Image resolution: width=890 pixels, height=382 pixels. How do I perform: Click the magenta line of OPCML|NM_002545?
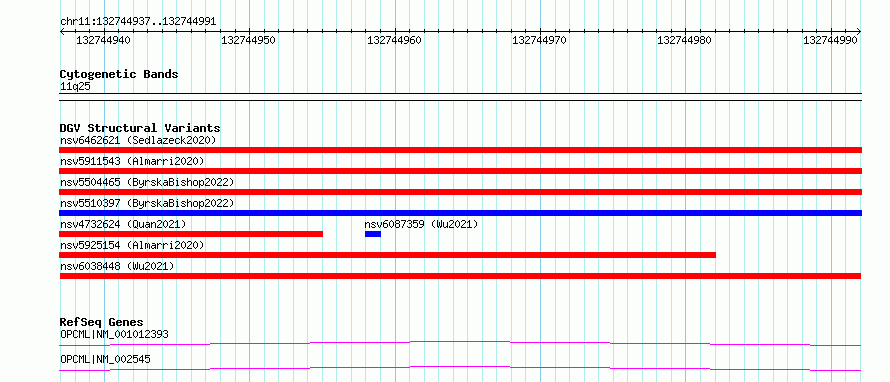(460, 368)
